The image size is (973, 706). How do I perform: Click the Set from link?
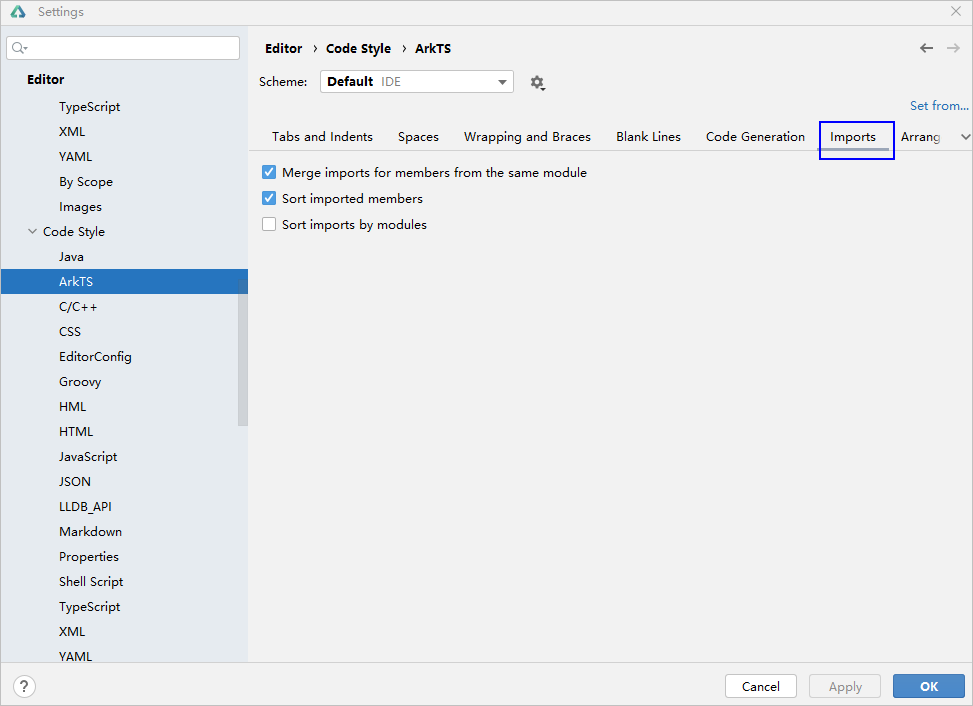(x=938, y=106)
